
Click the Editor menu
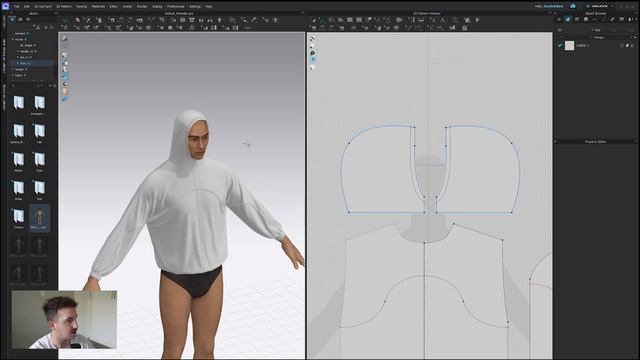tap(114, 7)
